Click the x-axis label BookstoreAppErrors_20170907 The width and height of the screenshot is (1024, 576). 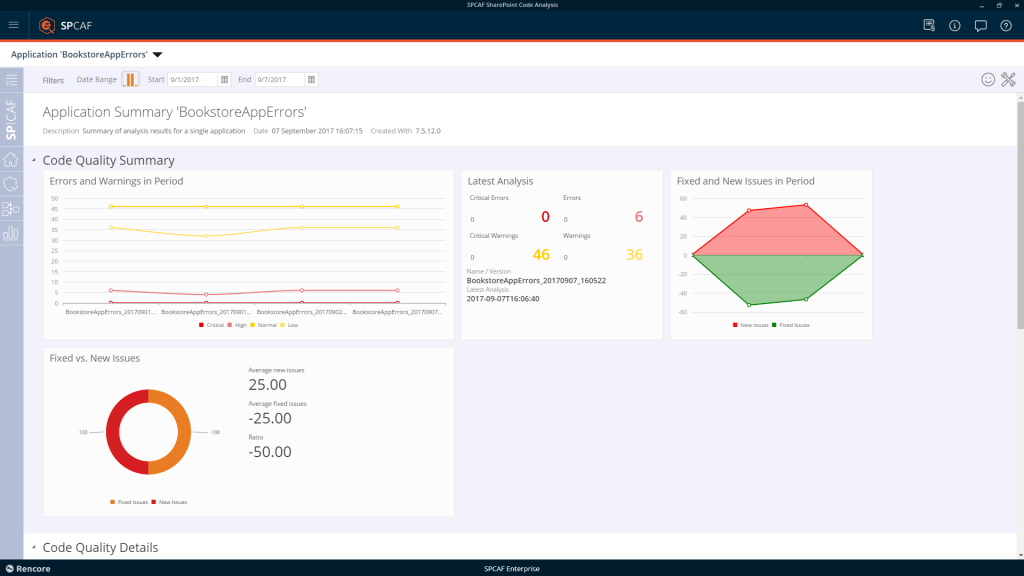point(397,312)
